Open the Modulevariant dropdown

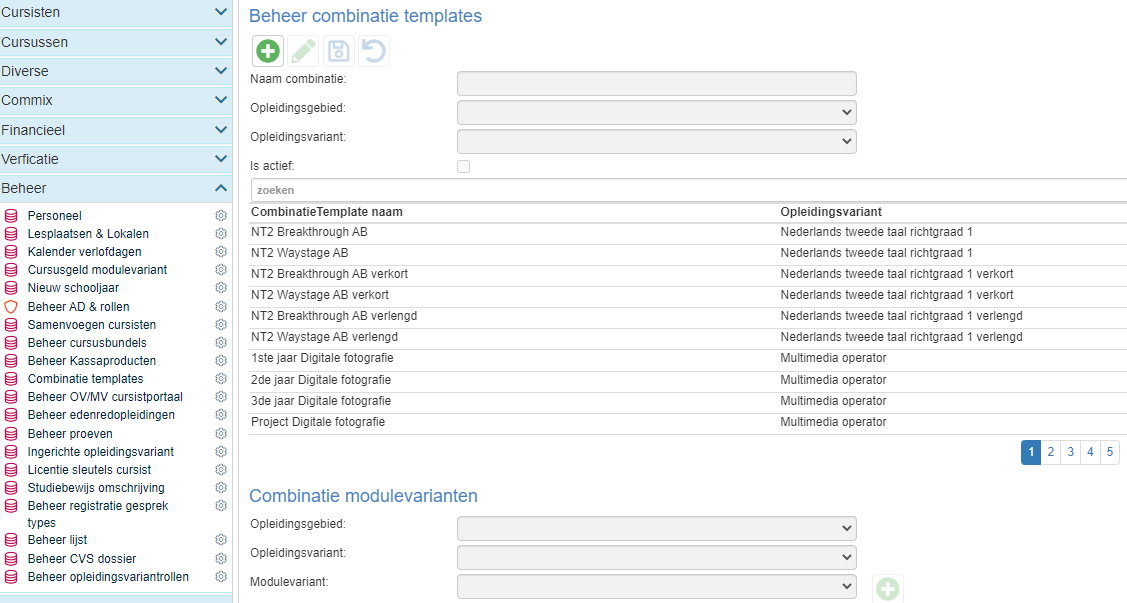point(657,586)
